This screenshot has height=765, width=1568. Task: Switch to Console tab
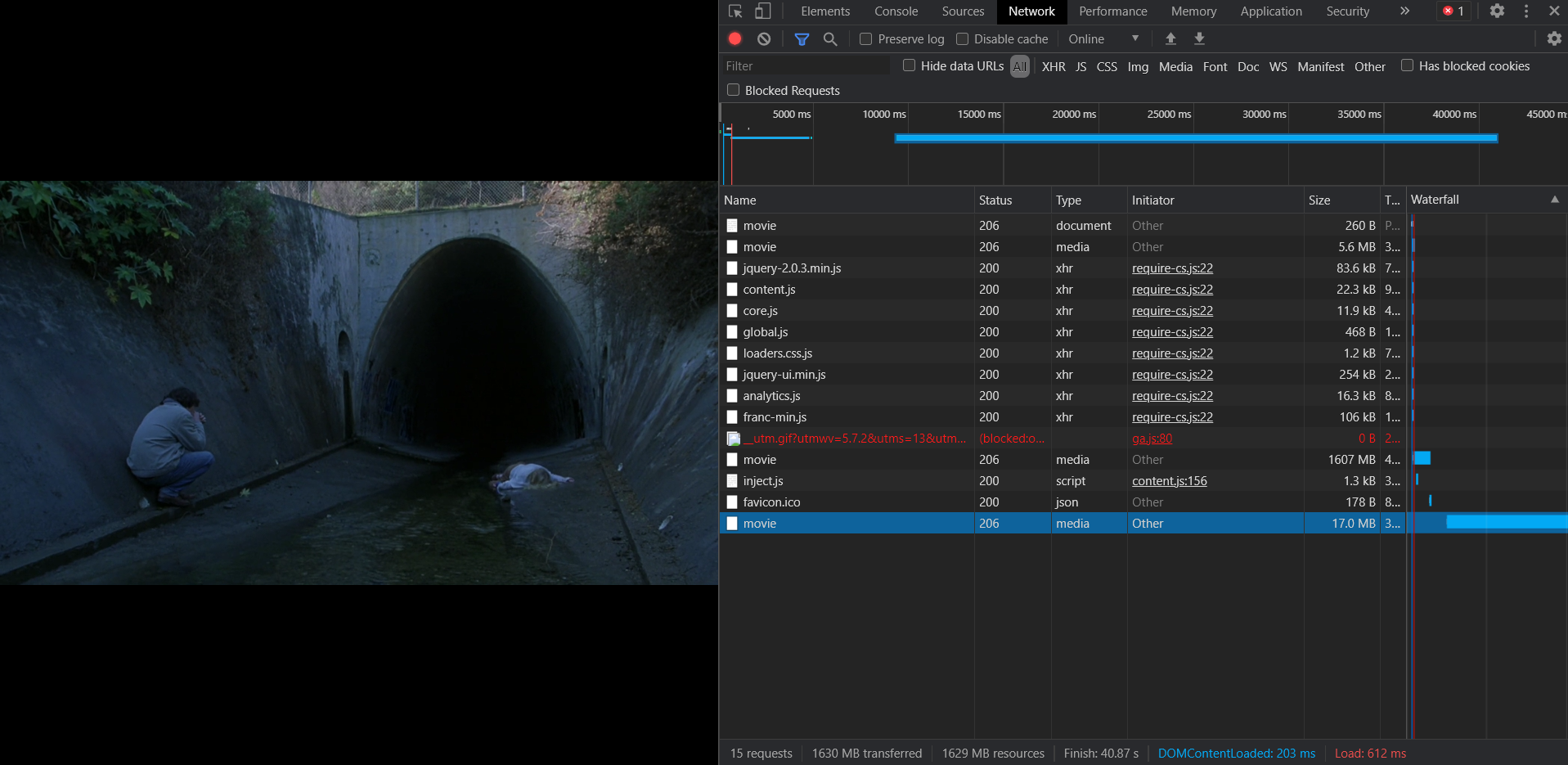[896, 11]
